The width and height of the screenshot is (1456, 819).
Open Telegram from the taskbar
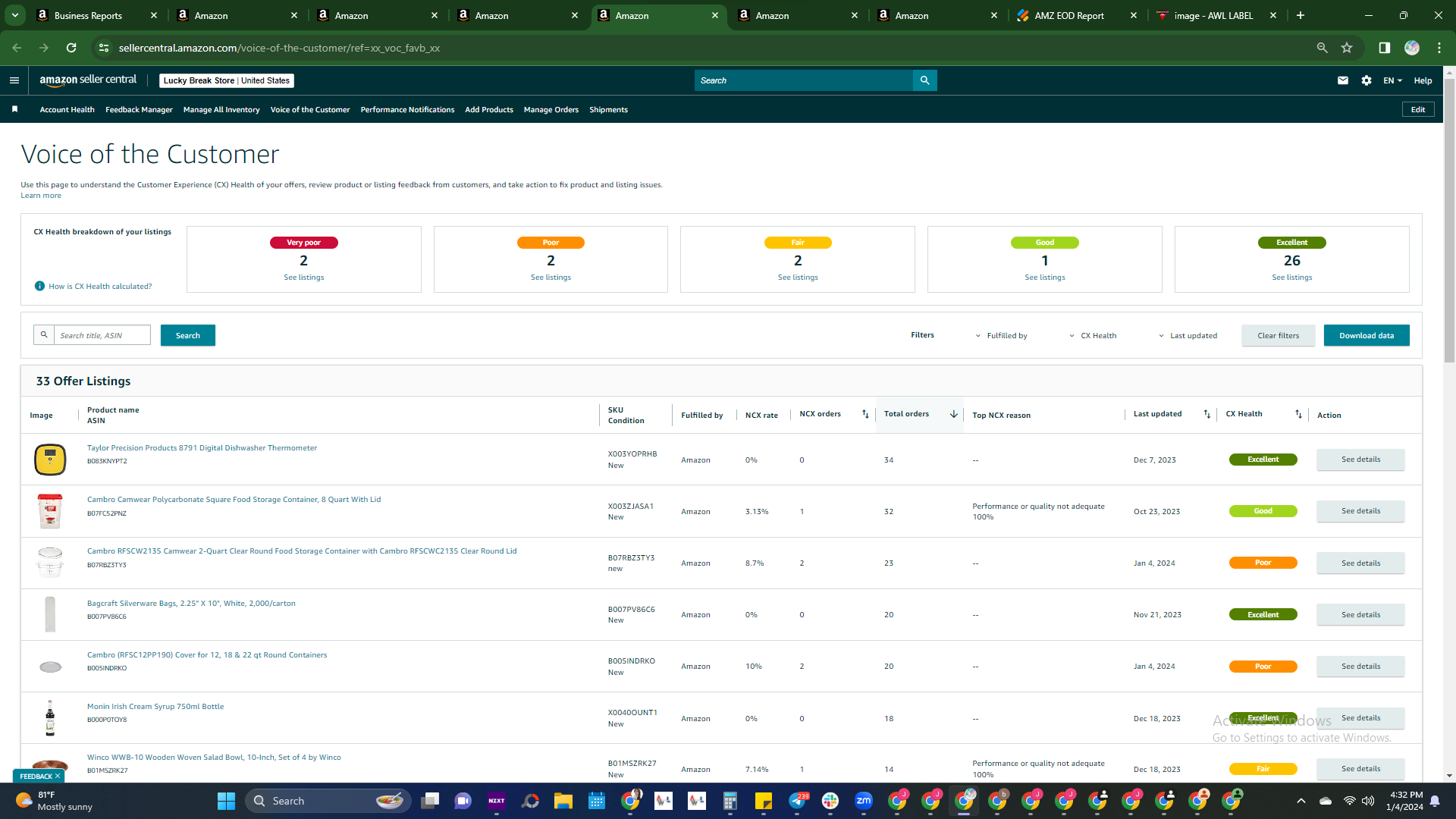pyautogui.click(x=798, y=801)
